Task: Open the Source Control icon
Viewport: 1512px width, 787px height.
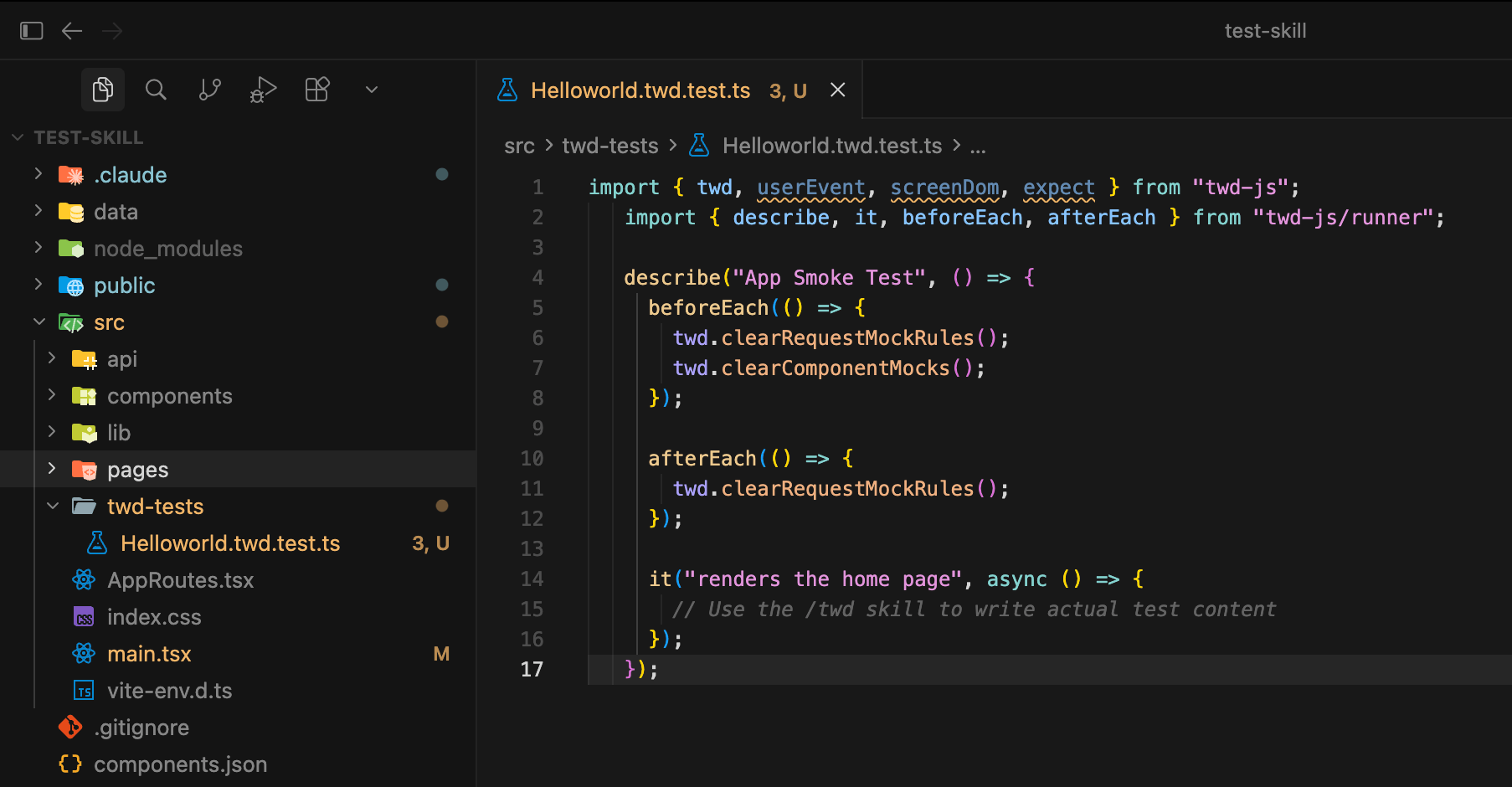Action: [209, 89]
